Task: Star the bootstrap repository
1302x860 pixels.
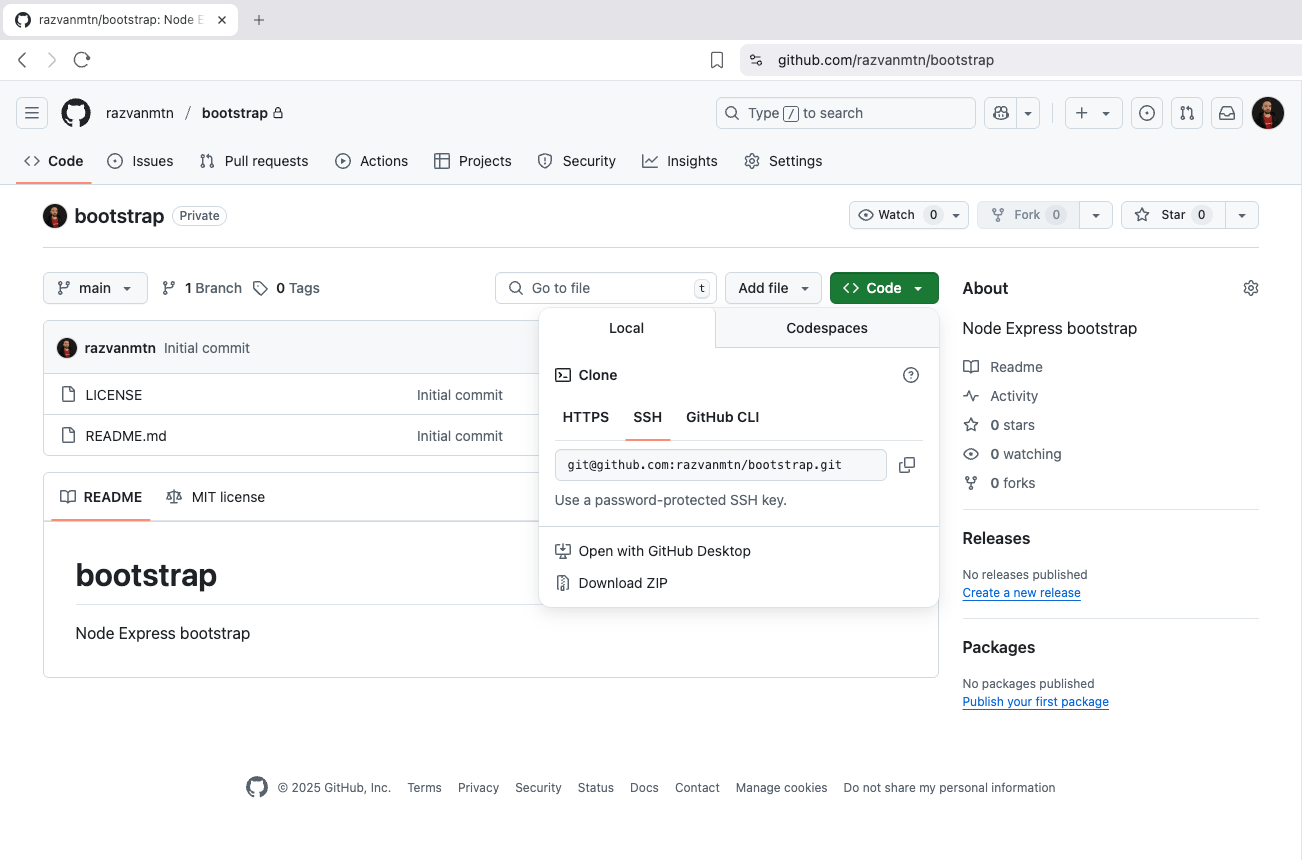Action: pos(1172,215)
